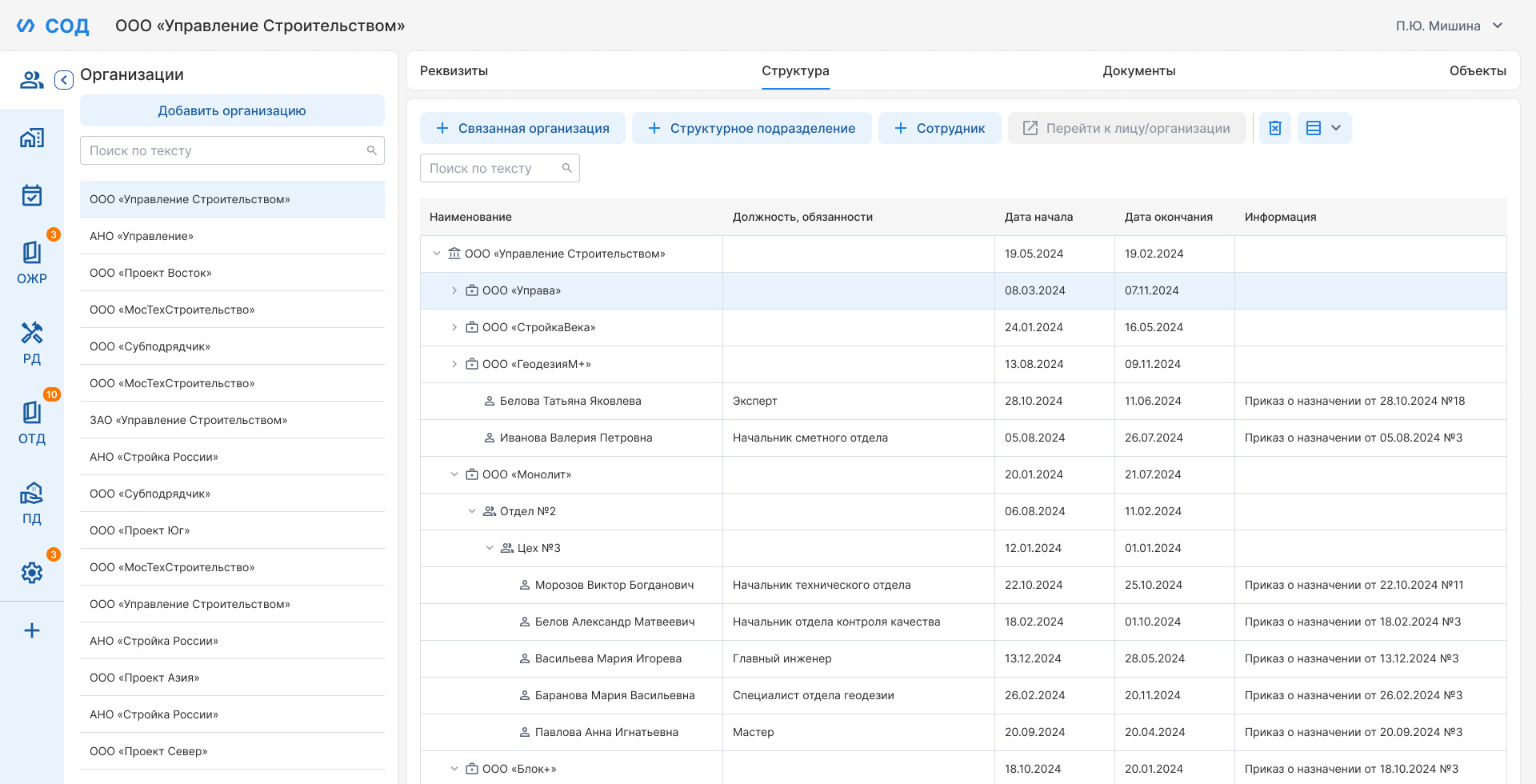Click organization icon beside ООО «Монолит»
Screen dimensions: 1536x784
pyautogui.click(x=472, y=474)
